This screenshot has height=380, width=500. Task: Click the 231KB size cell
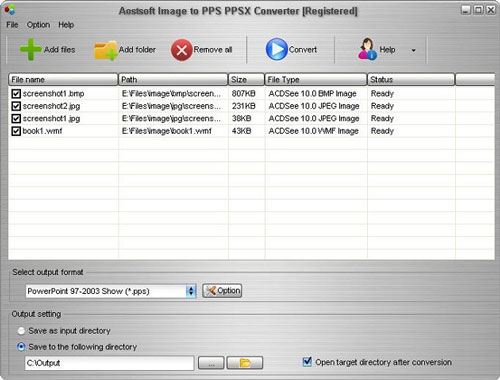click(x=244, y=106)
